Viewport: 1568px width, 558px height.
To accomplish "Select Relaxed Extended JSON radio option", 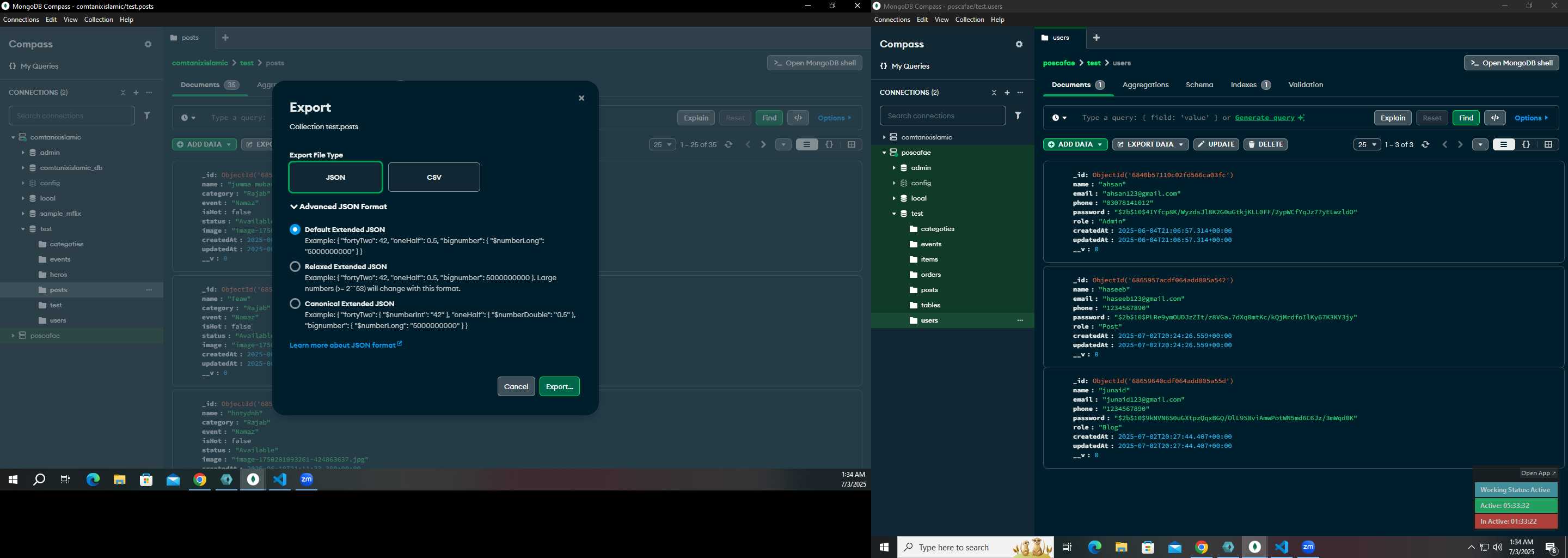I will coord(295,267).
